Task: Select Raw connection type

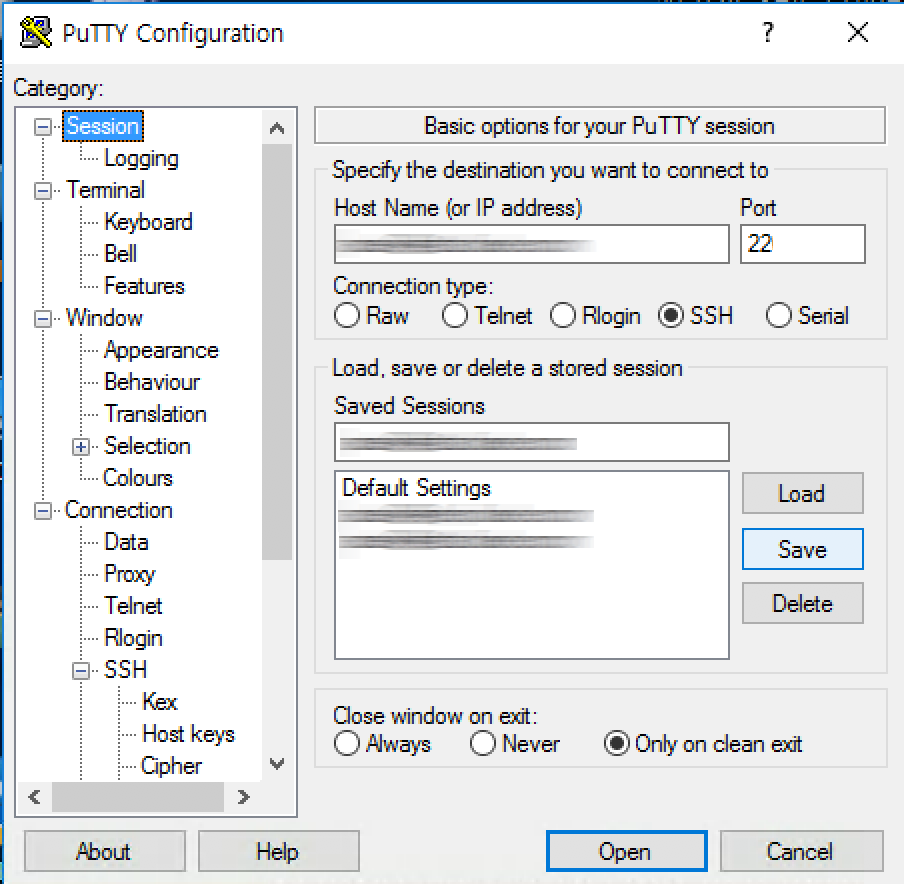Action: [x=347, y=316]
